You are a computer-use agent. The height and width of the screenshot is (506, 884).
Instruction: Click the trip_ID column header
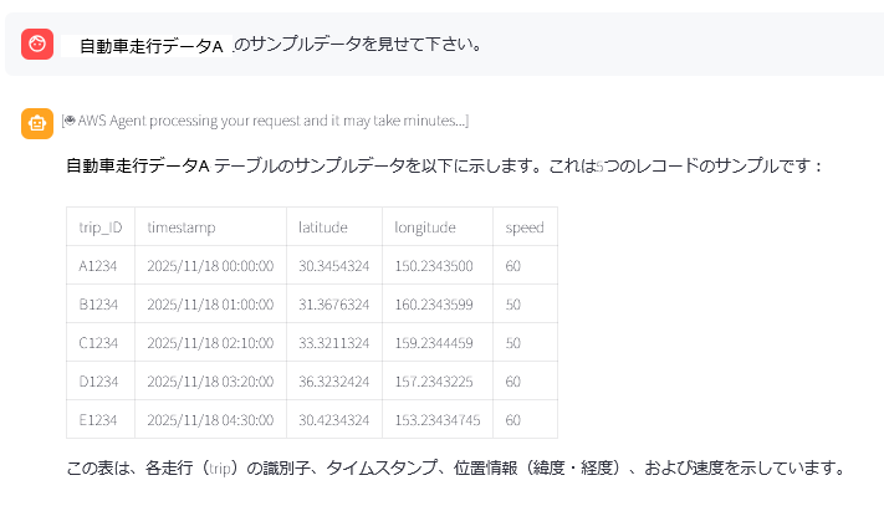[x=100, y=227]
